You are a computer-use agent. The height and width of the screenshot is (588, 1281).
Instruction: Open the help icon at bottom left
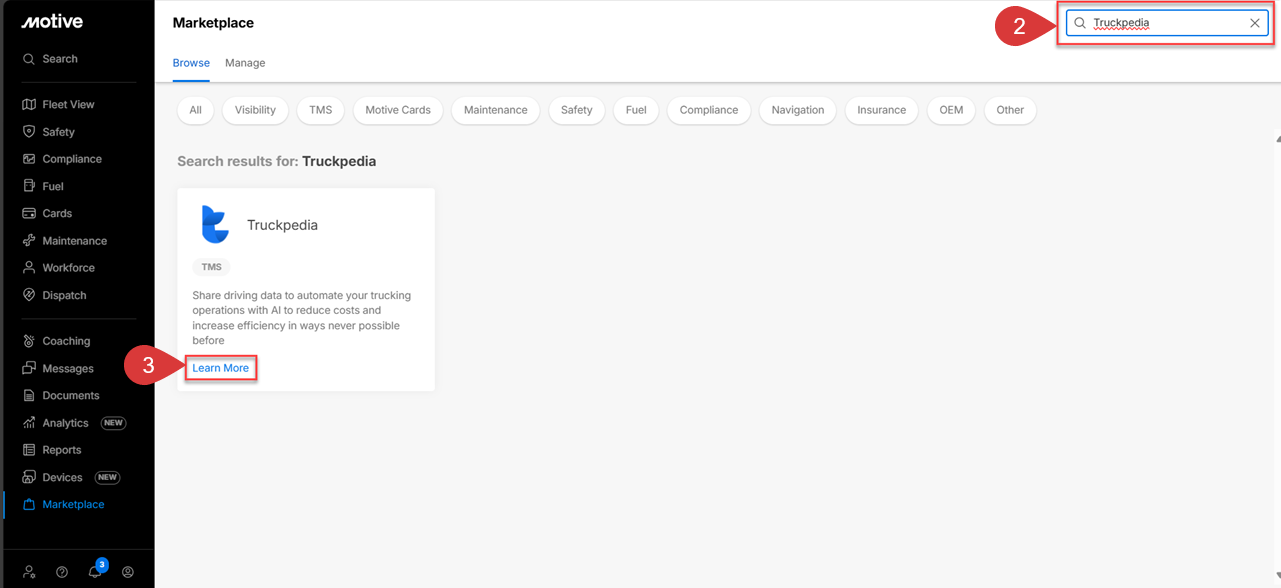coord(61,571)
